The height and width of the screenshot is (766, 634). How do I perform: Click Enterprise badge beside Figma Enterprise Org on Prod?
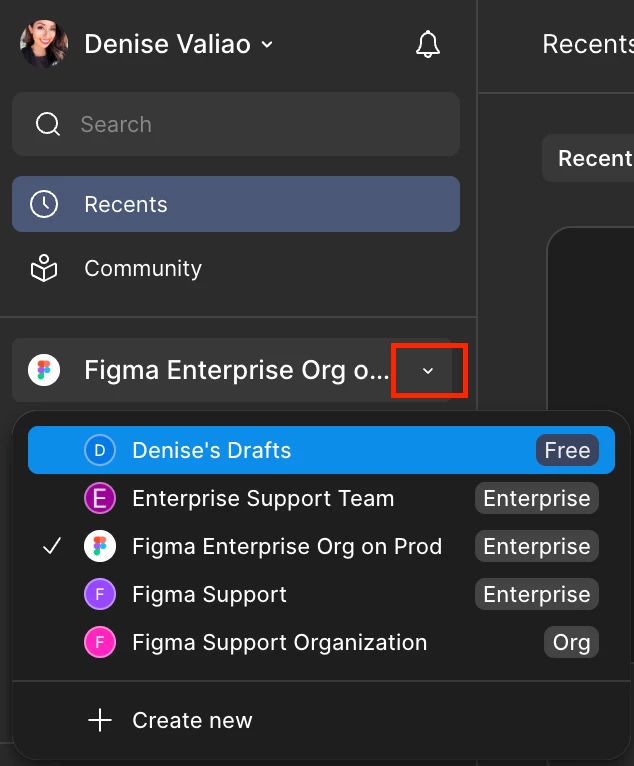click(537, 546)
